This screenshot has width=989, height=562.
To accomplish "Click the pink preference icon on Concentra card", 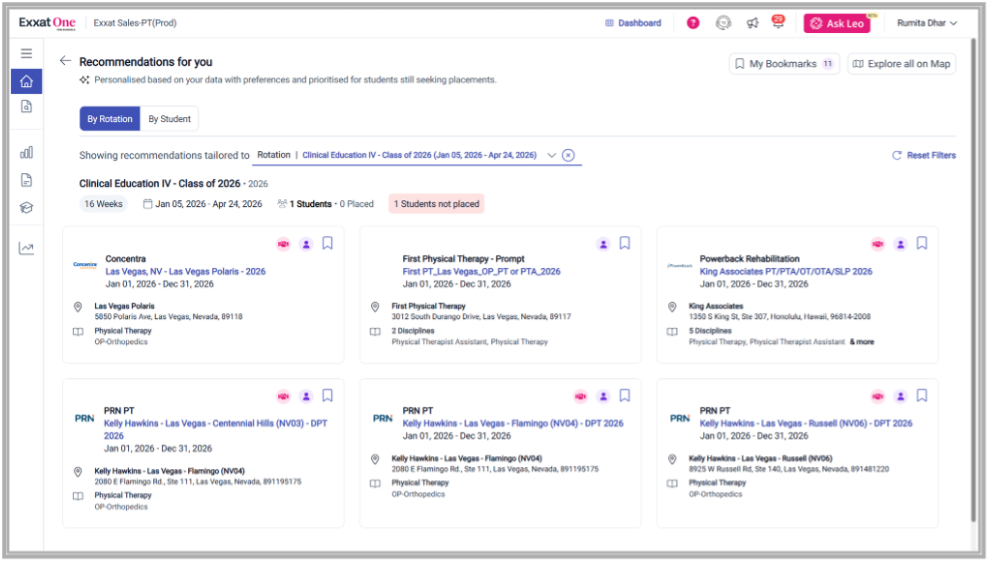I will tap(284, 244).
